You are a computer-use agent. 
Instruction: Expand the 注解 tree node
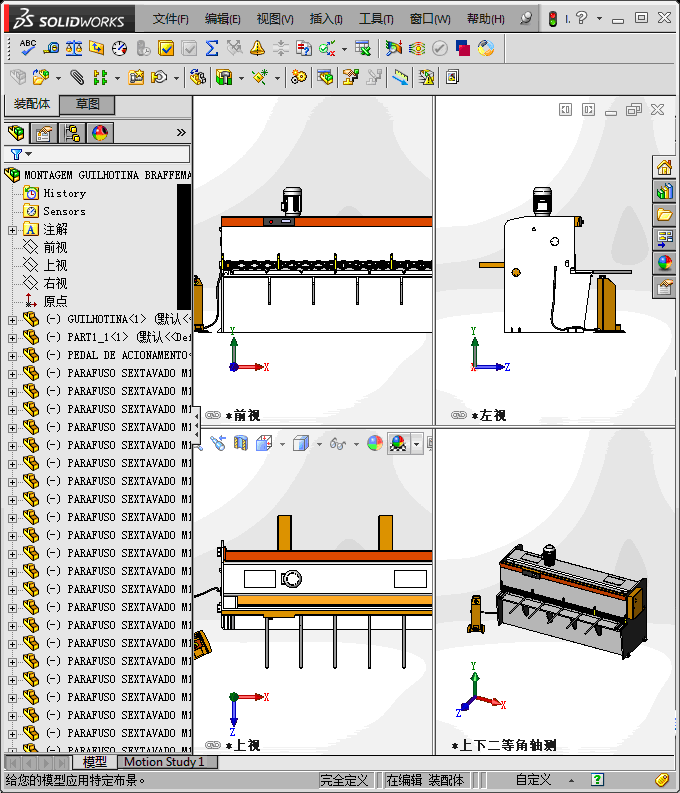coord(13,230)
